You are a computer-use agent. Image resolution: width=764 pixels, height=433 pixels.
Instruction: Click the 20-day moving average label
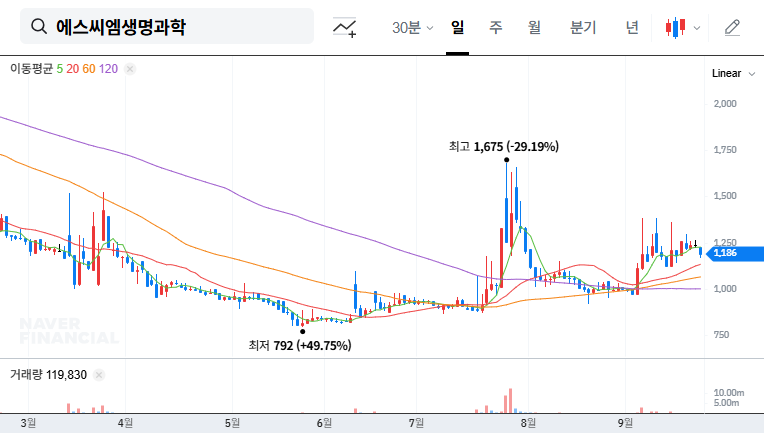(x=73, y=69)
